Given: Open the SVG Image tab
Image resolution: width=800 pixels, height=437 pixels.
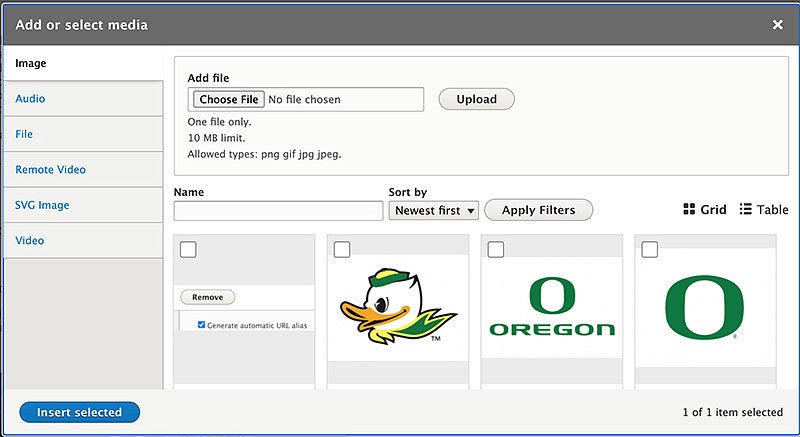Looking at the screenshot, I should 83,205.
